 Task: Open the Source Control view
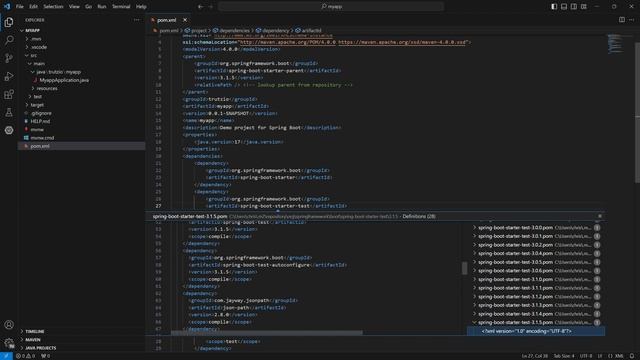point(9,58)
